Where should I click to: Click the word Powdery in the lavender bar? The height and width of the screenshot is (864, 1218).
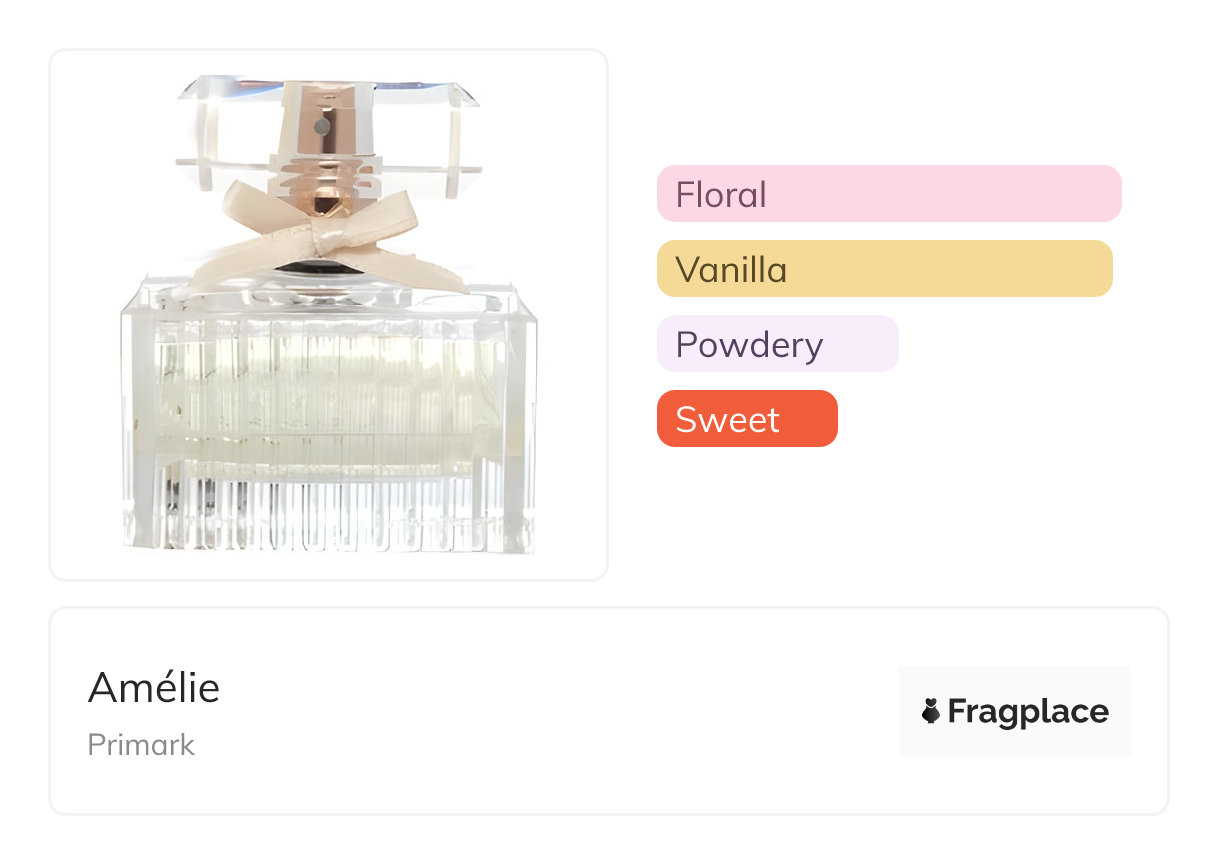click(749, 344)
